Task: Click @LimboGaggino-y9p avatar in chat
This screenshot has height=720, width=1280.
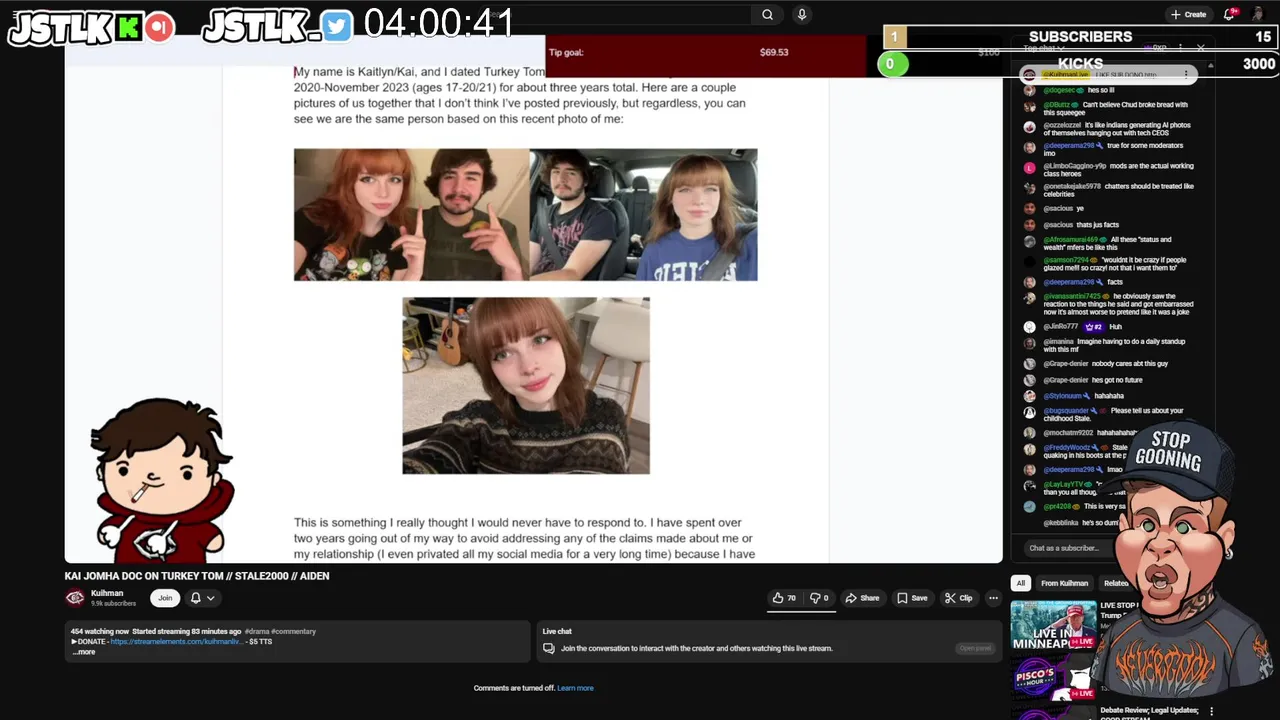Action: [1029, 168]
